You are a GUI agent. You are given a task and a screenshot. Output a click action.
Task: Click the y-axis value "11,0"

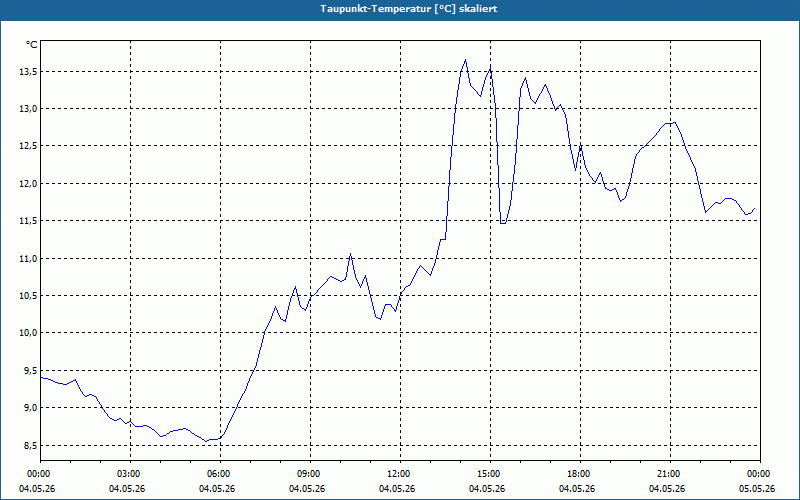[28, 259]
